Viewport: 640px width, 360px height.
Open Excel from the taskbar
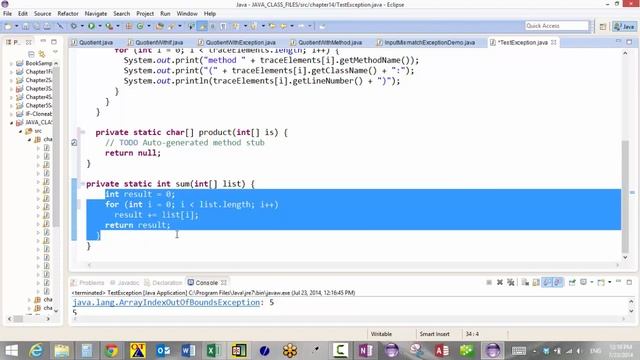pyautogui.click(x=213, y=350)
